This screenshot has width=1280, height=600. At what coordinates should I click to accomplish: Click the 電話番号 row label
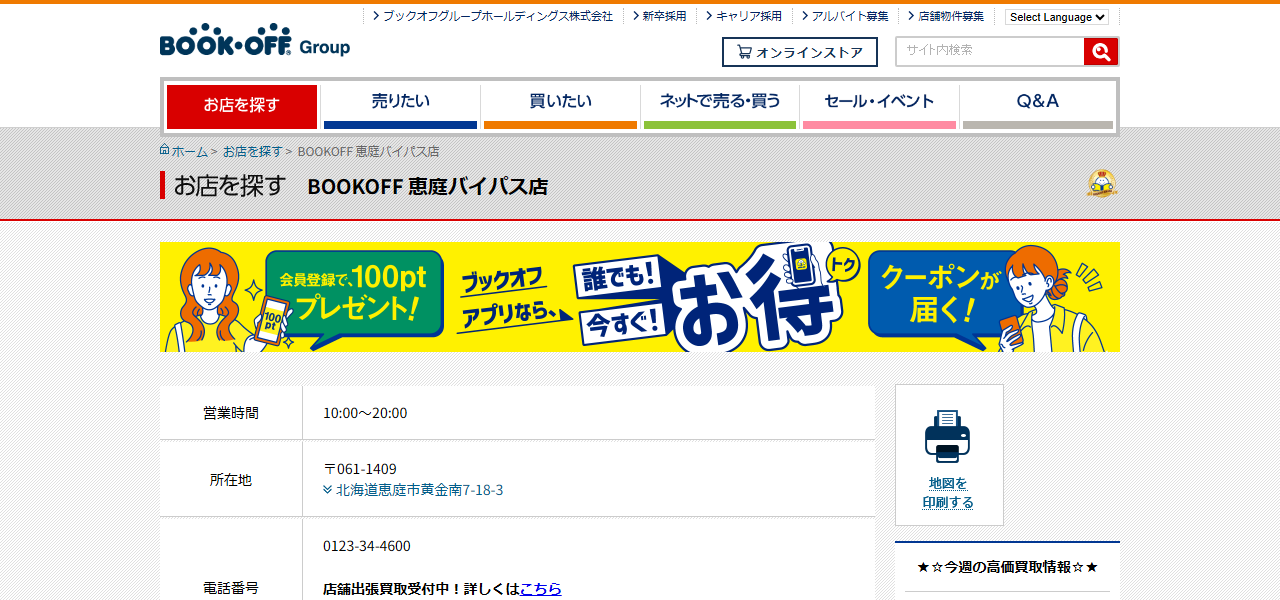(x=231, y=588)
